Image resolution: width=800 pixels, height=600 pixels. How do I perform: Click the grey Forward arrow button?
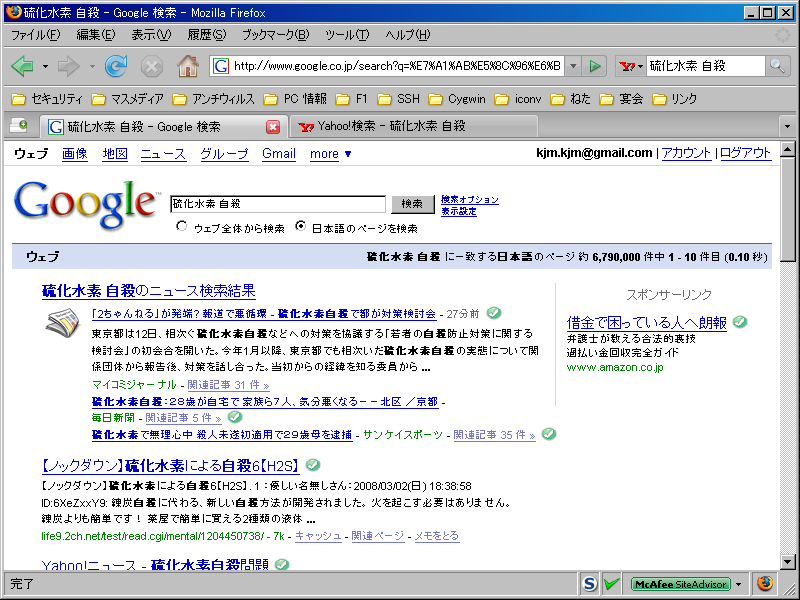click(x=69, y=66)
